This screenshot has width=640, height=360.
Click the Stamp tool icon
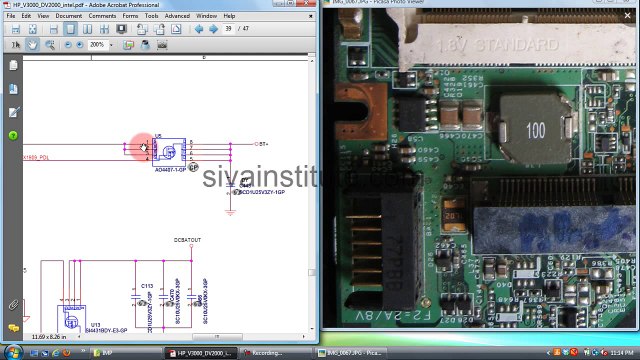point(145,44)
